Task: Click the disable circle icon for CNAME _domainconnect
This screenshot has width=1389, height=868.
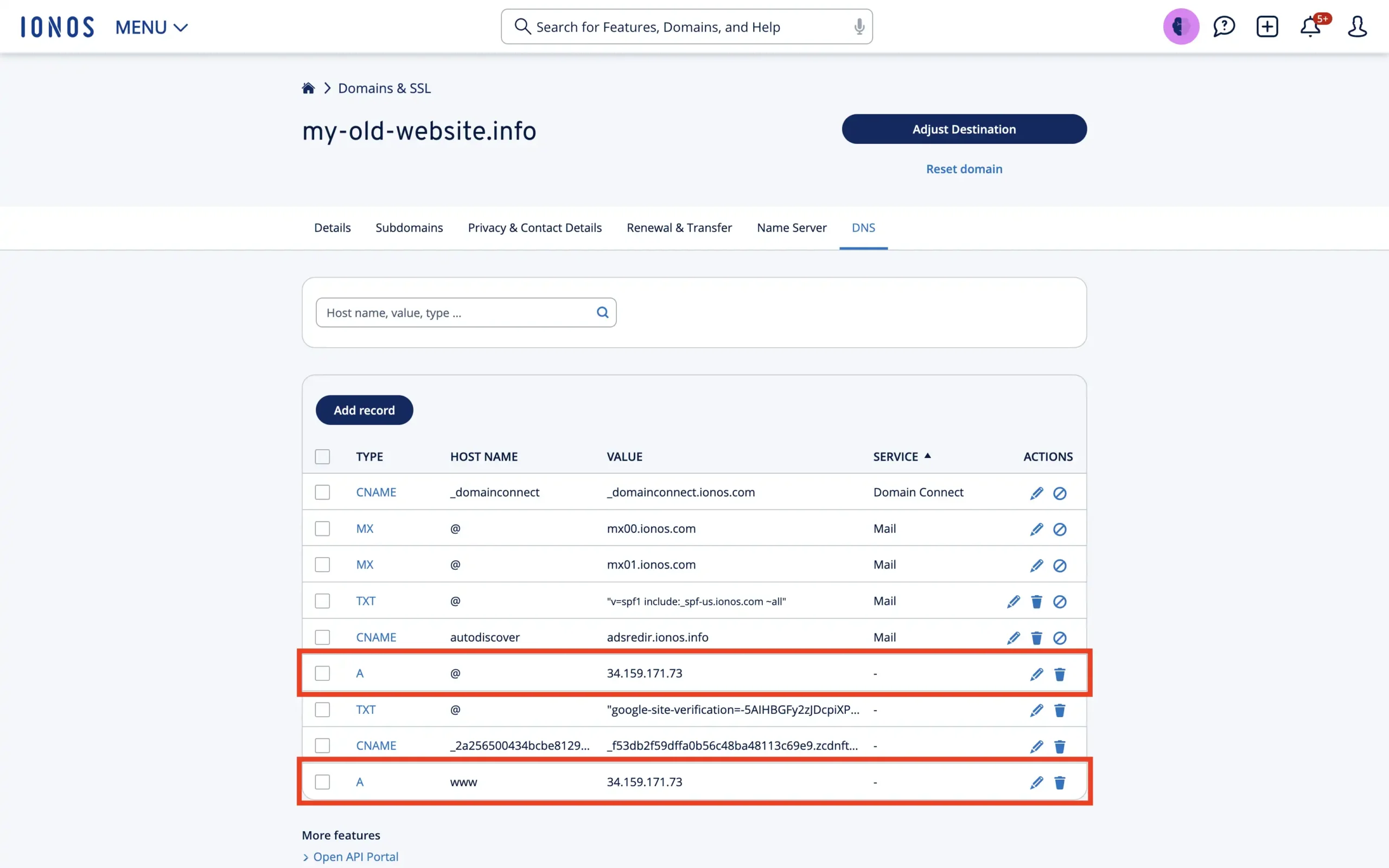Action: point(1060,492)
